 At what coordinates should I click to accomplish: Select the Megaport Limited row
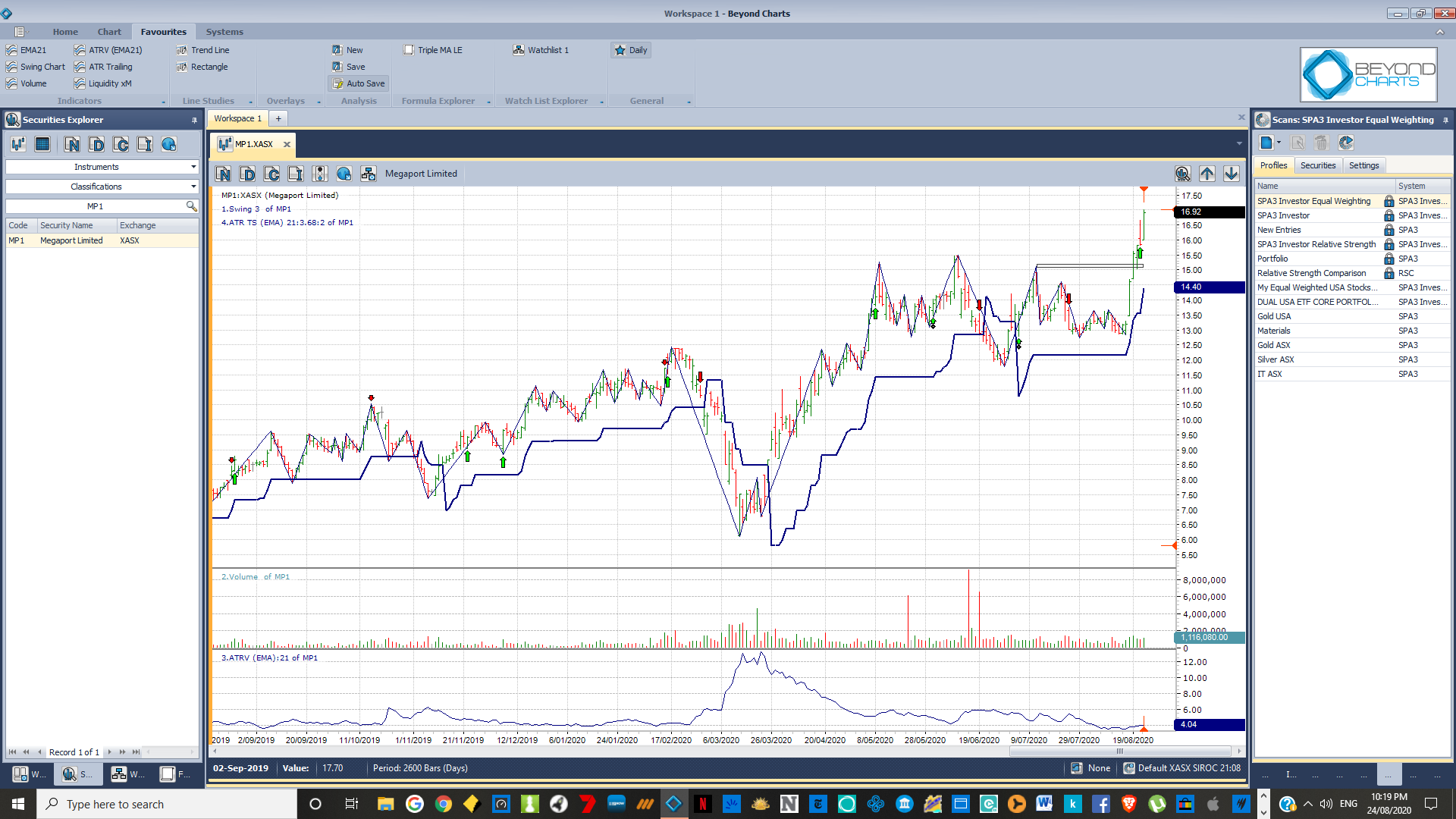[x=102, y=240]
